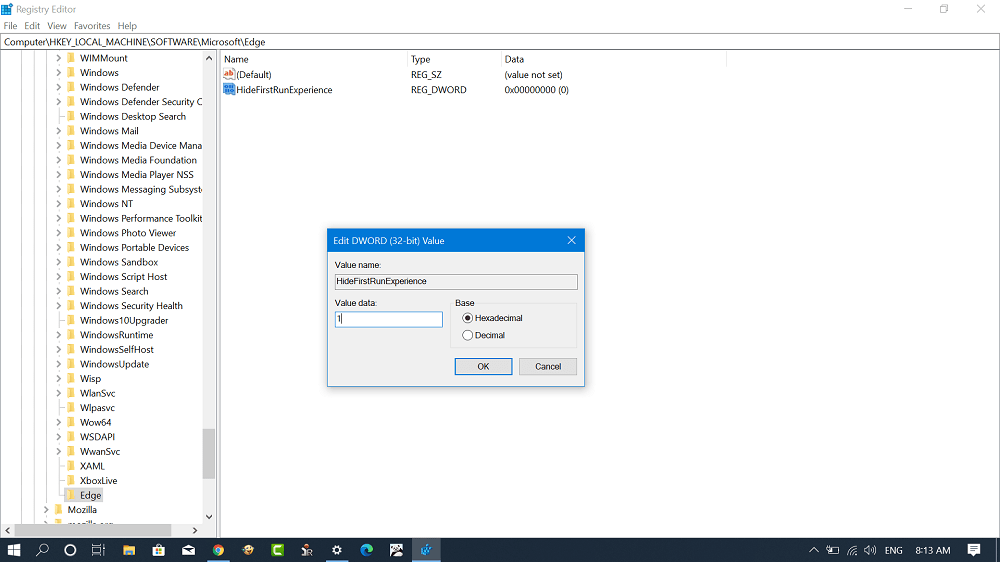
Task: Expand the WIMMount key
Action: tap(58, 58)
